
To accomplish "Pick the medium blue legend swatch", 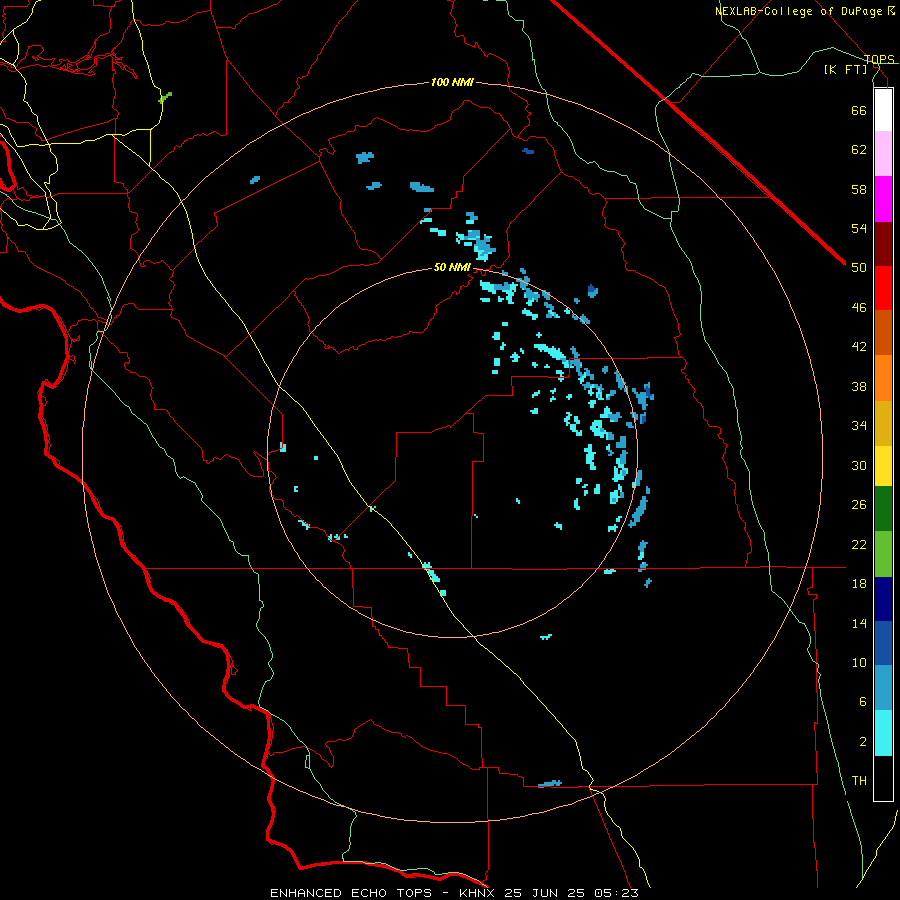I will coord(883,643).
